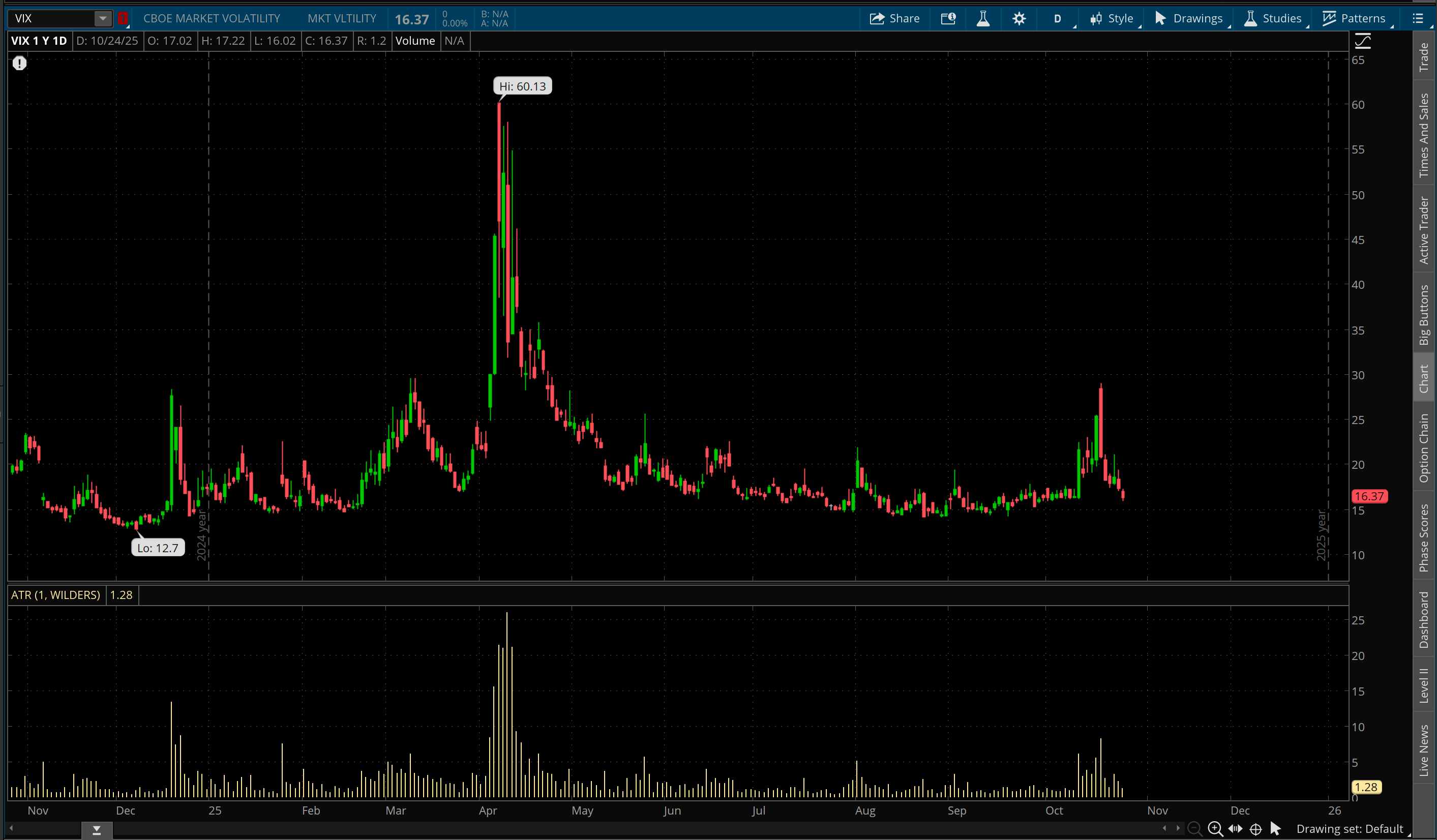This screenshot has width=1437, height=840.
Task: Click the pan arrows icon
Action: pyautogui.click(x=1235, y=829)
